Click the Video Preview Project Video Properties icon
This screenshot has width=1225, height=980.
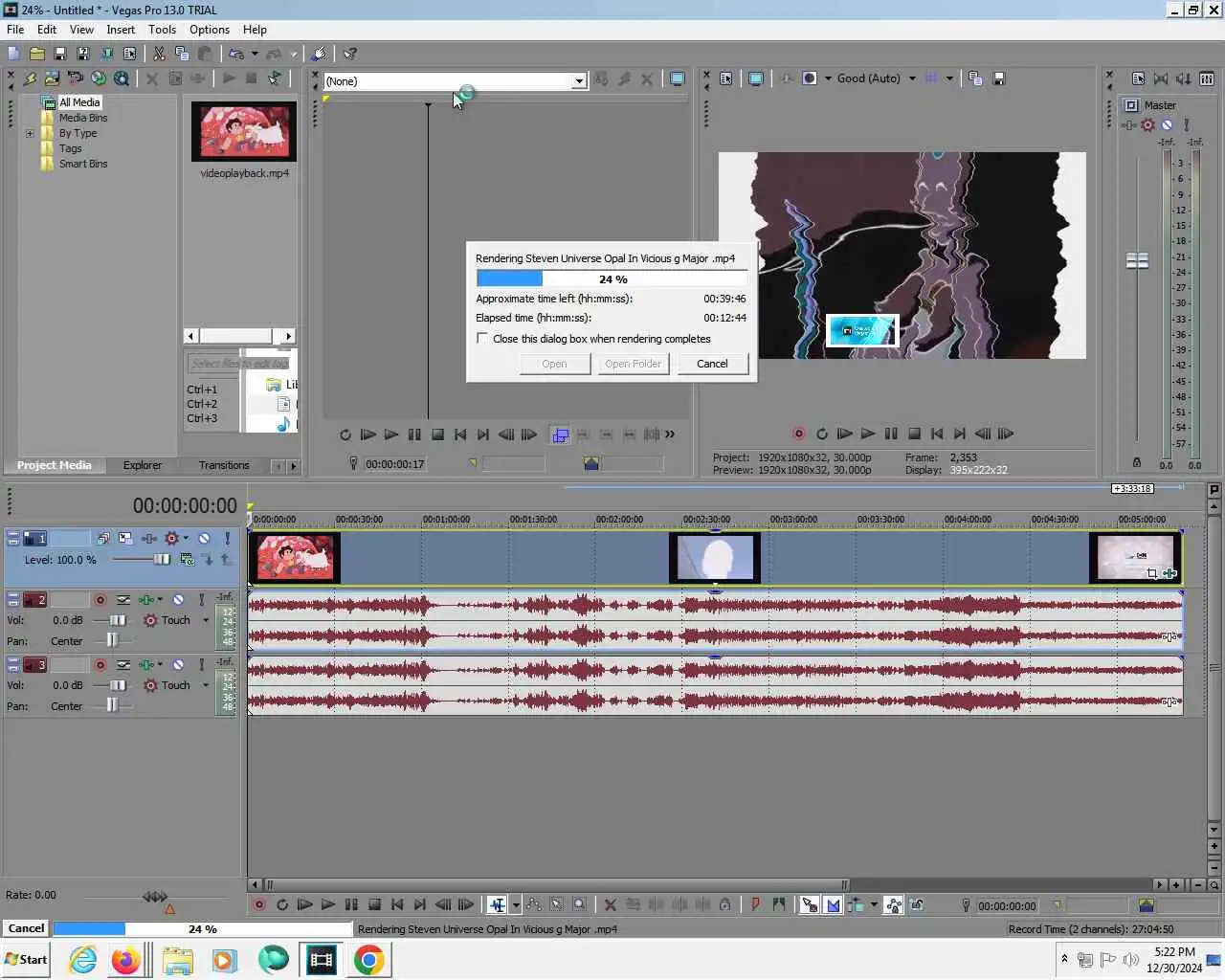coord(725,78)
